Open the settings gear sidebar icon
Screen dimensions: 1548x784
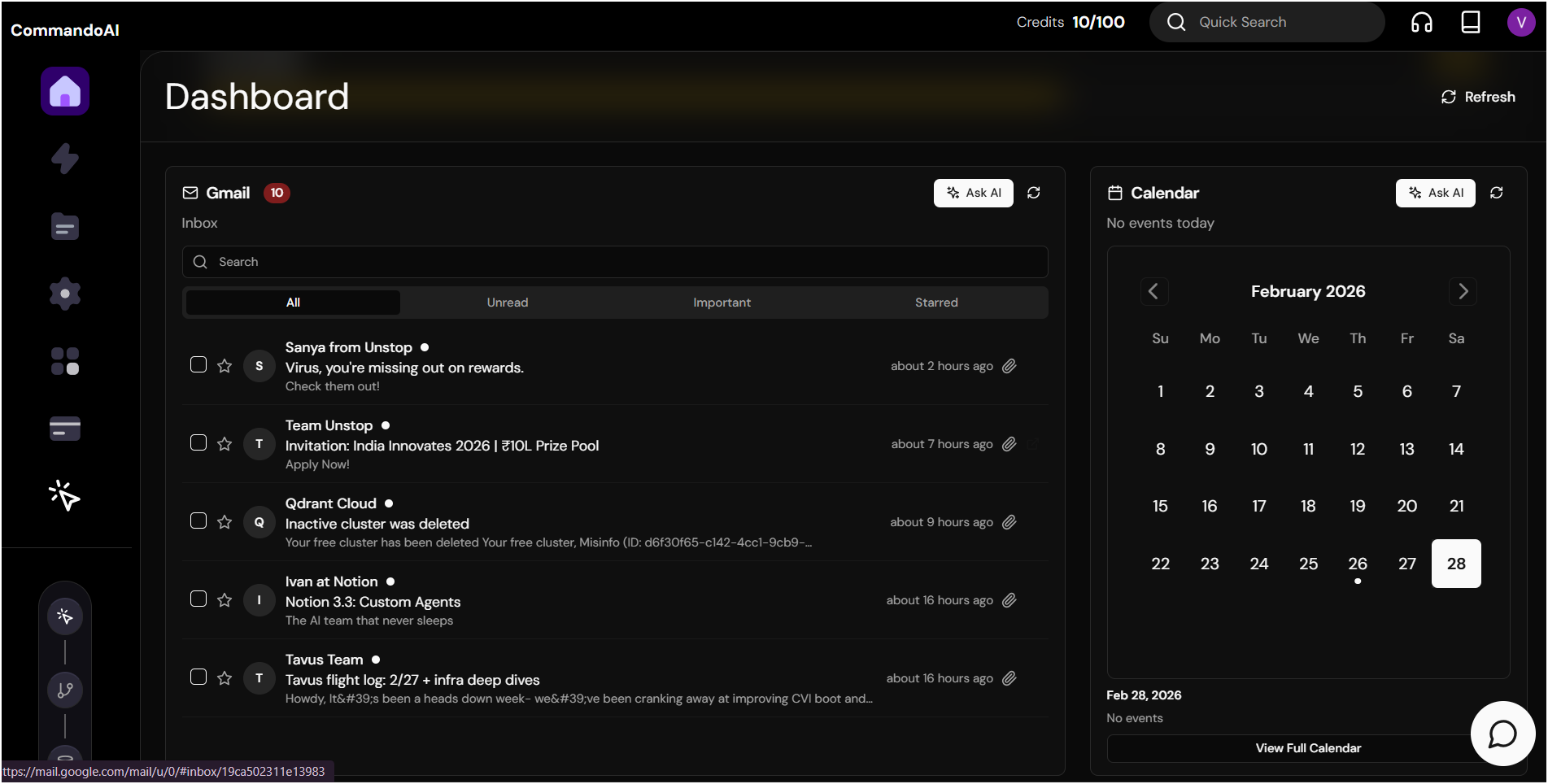(65, 294)
